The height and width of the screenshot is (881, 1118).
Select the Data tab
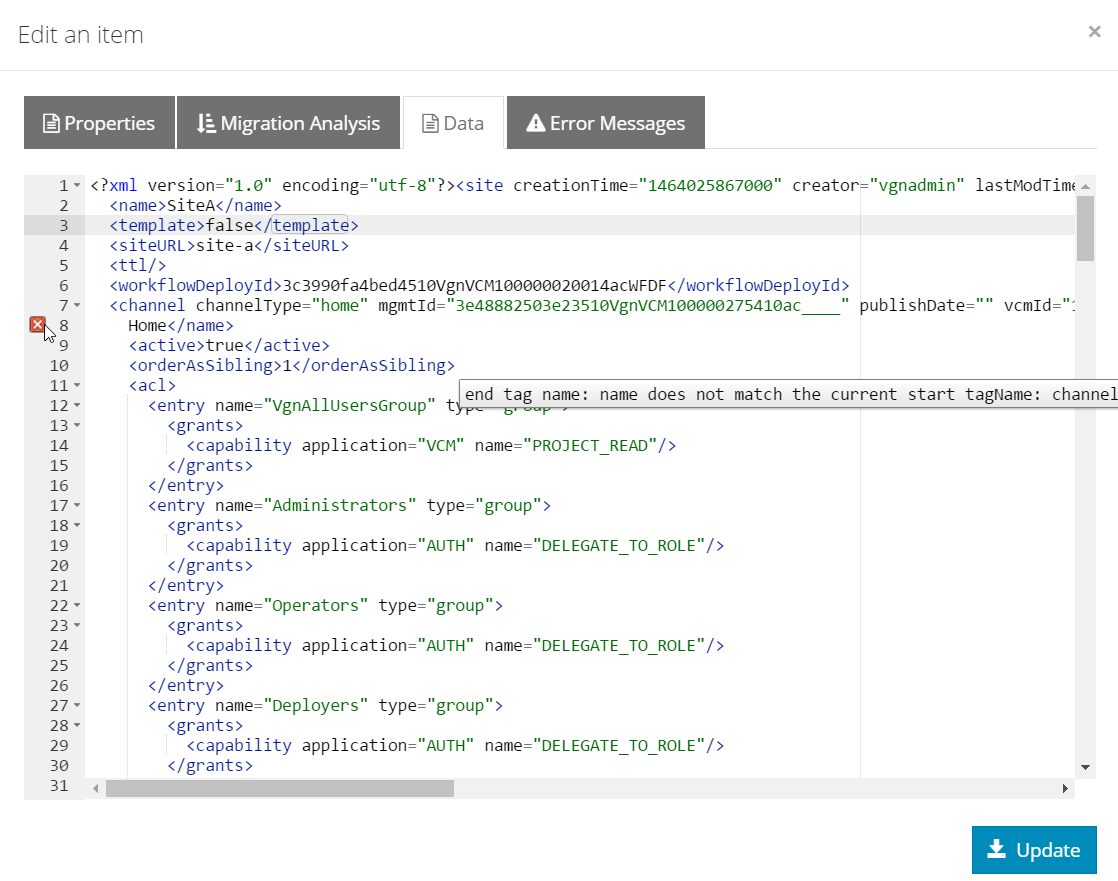[453, 123]
